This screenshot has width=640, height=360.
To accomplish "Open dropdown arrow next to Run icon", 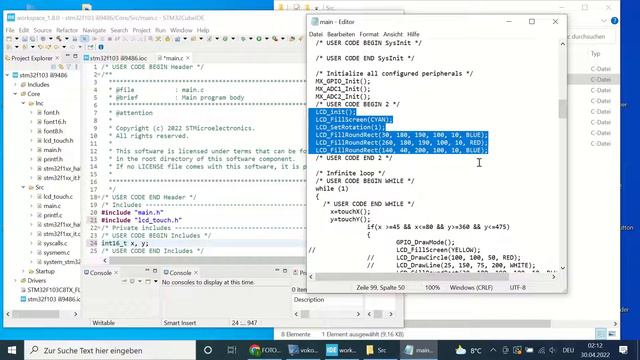I will pos(267,39).
